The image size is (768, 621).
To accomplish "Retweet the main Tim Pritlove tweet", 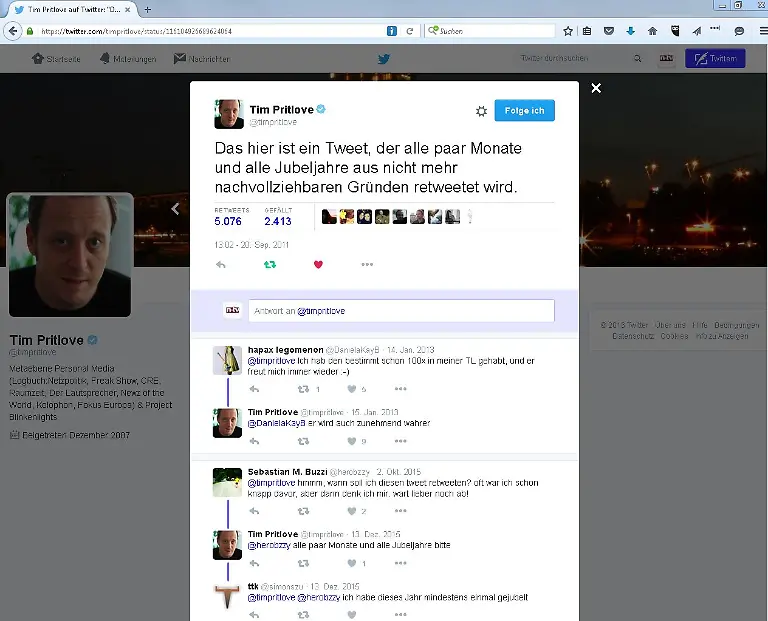I will [x=270, y=265].
